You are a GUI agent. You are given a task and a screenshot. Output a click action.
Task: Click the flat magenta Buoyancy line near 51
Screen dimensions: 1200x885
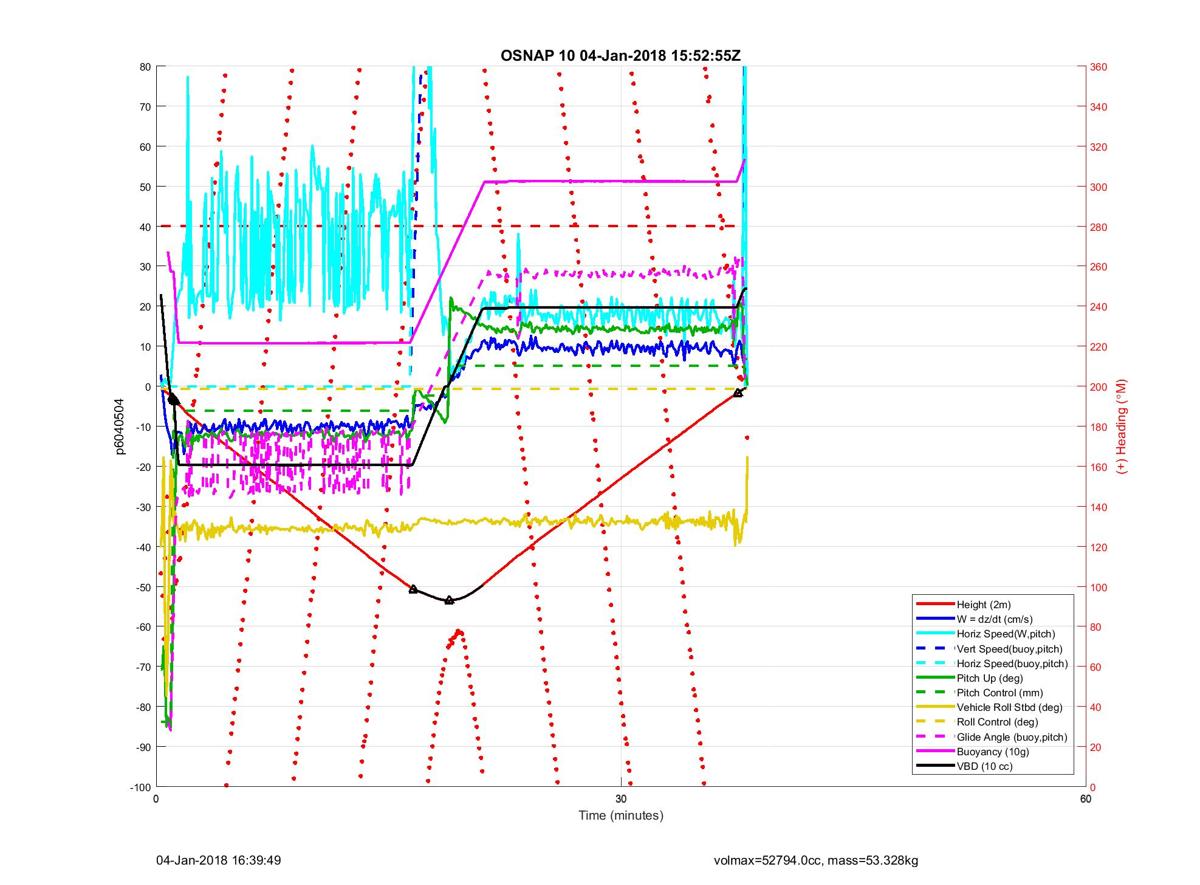[x=610, y=181]
